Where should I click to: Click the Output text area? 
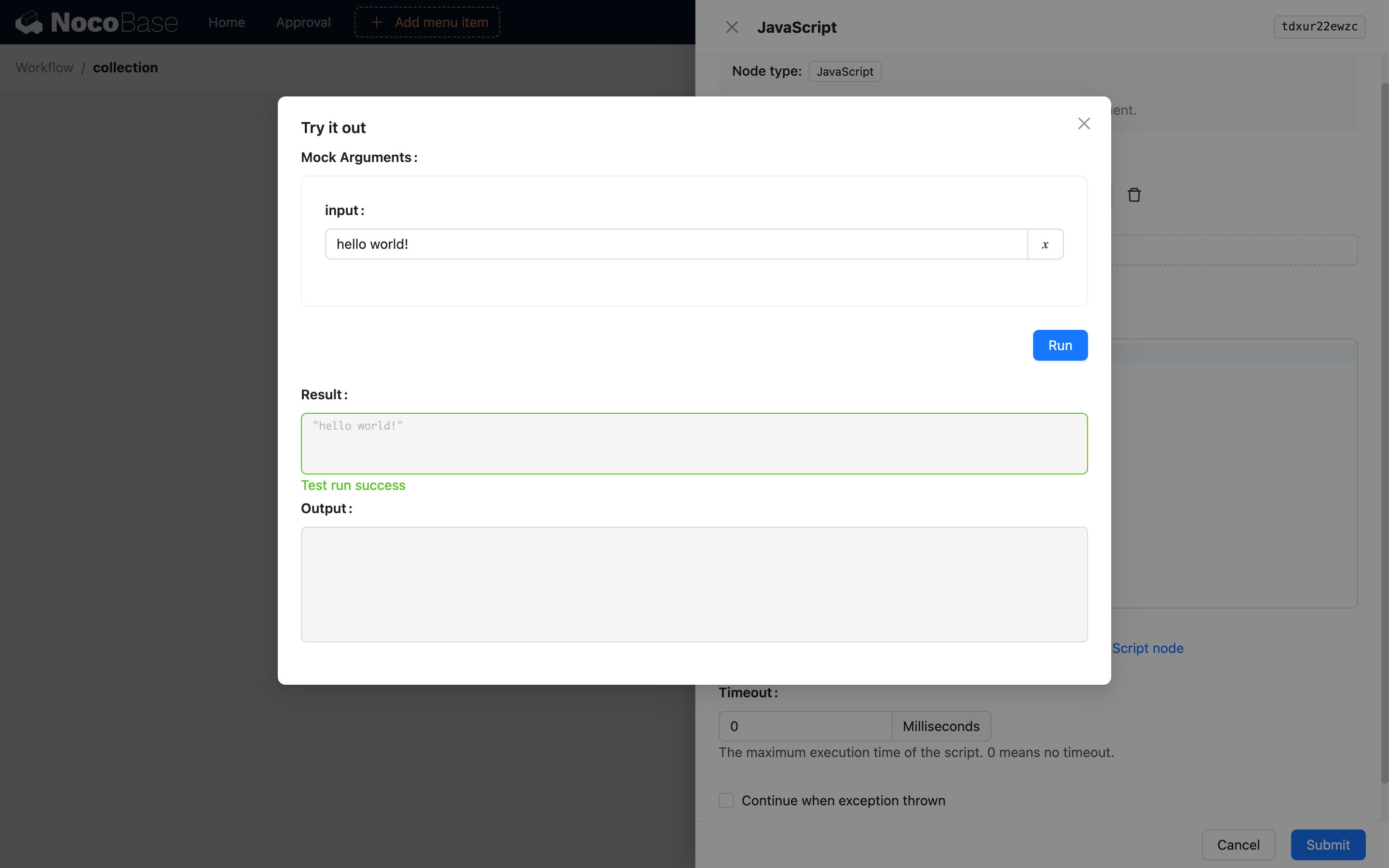(x=694, y=584)
